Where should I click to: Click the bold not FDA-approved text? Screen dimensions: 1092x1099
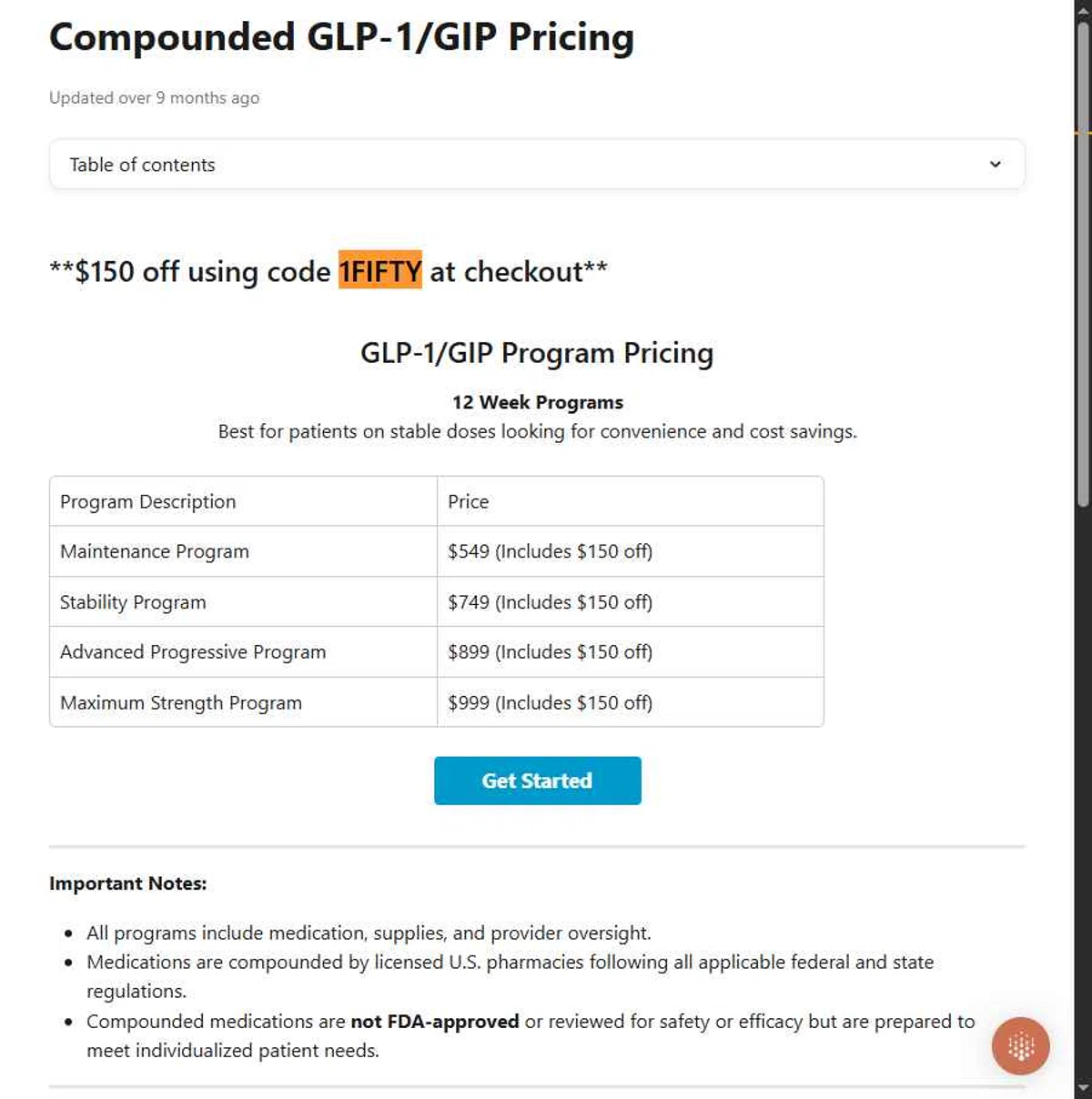435,1022
